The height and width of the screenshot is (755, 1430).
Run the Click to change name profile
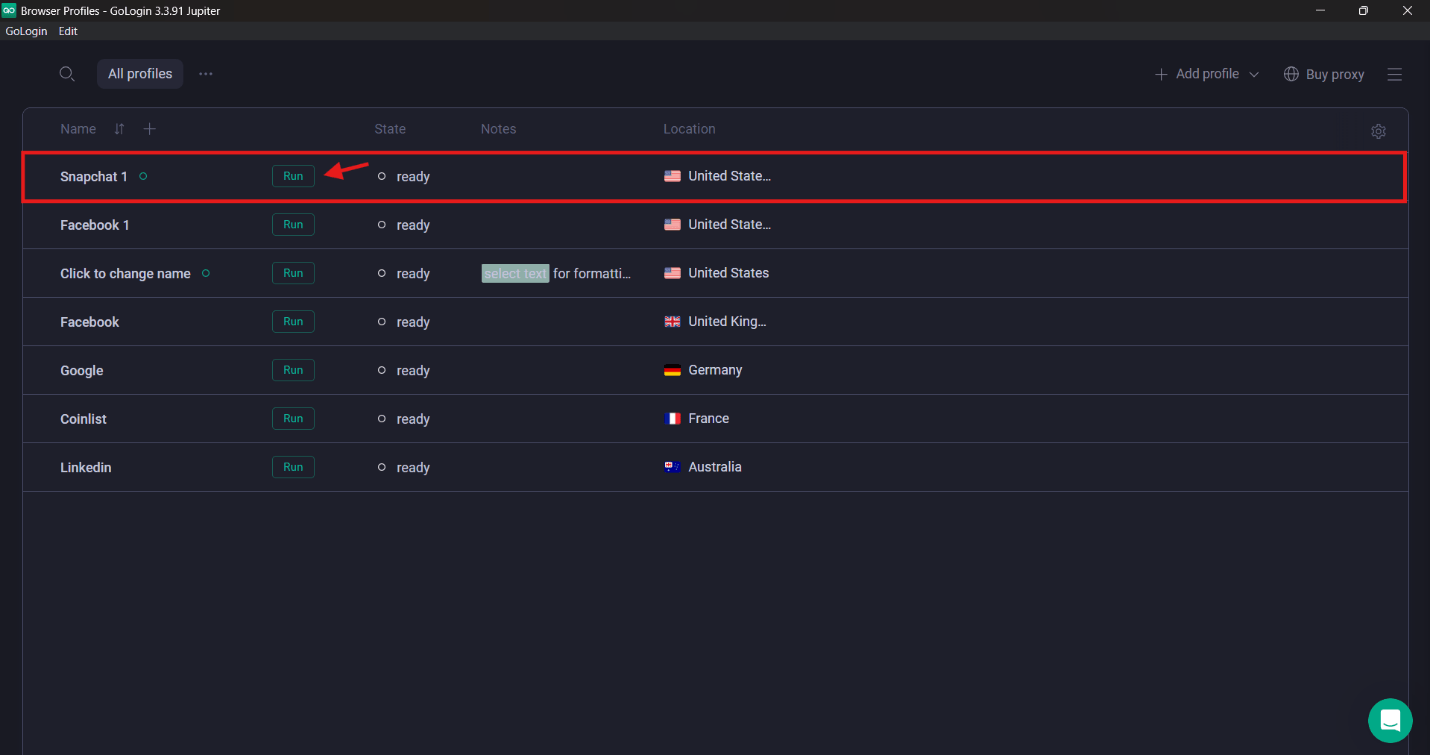pos(293,273)
